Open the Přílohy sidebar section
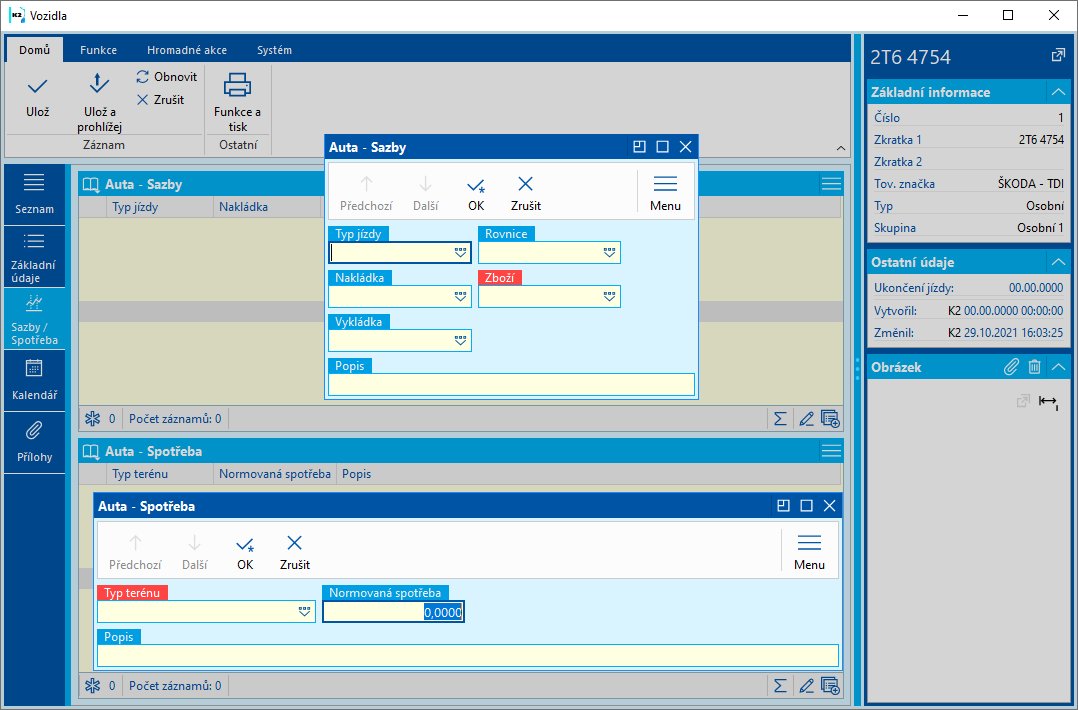1078x710 pixels. [34, 443]
